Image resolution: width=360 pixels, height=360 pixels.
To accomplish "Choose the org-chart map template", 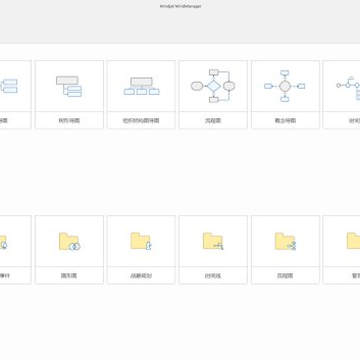I will point(141,95).
